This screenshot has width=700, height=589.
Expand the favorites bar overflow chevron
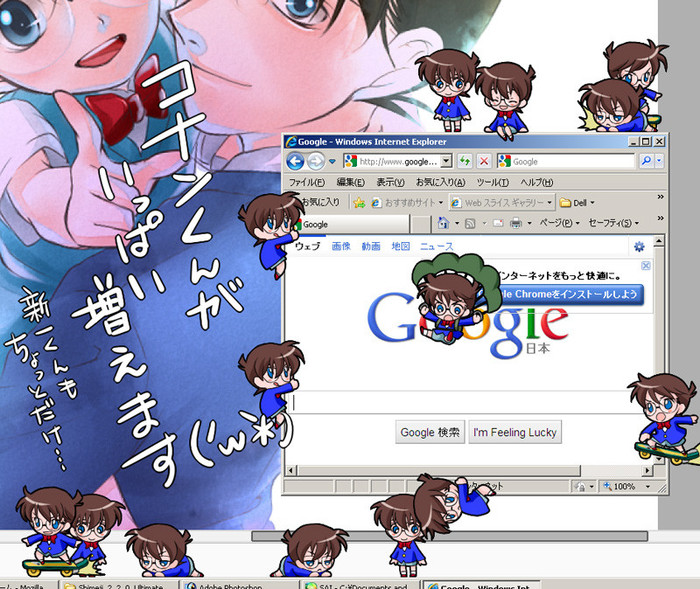tap(661, 197)
